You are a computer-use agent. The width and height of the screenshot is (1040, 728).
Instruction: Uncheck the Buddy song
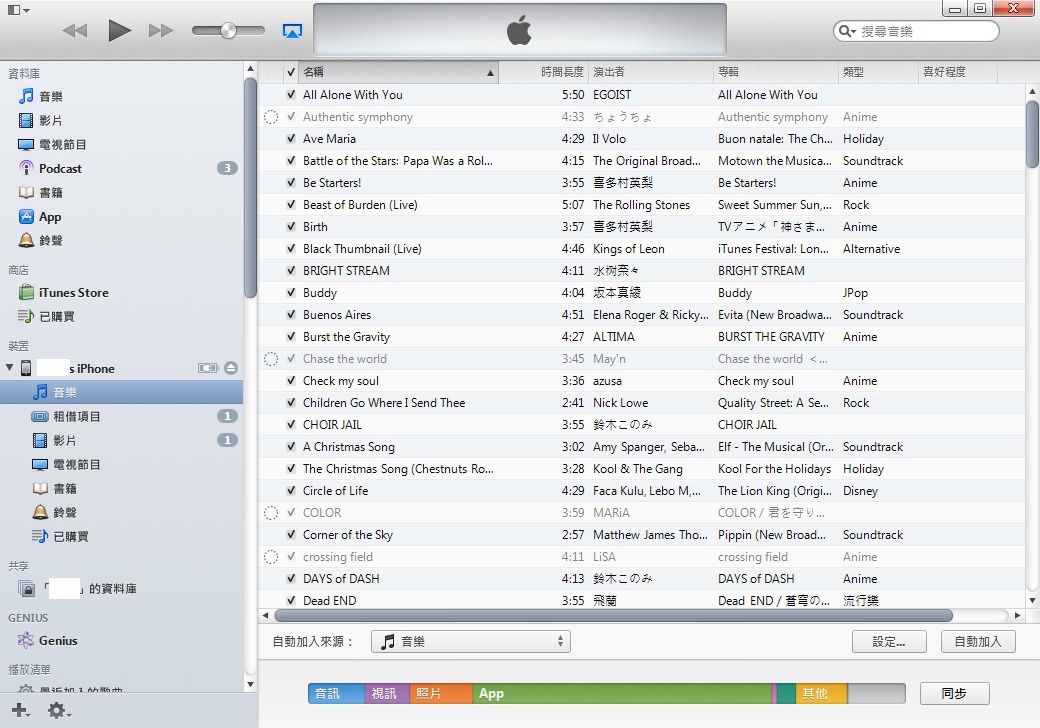(291, 292)
